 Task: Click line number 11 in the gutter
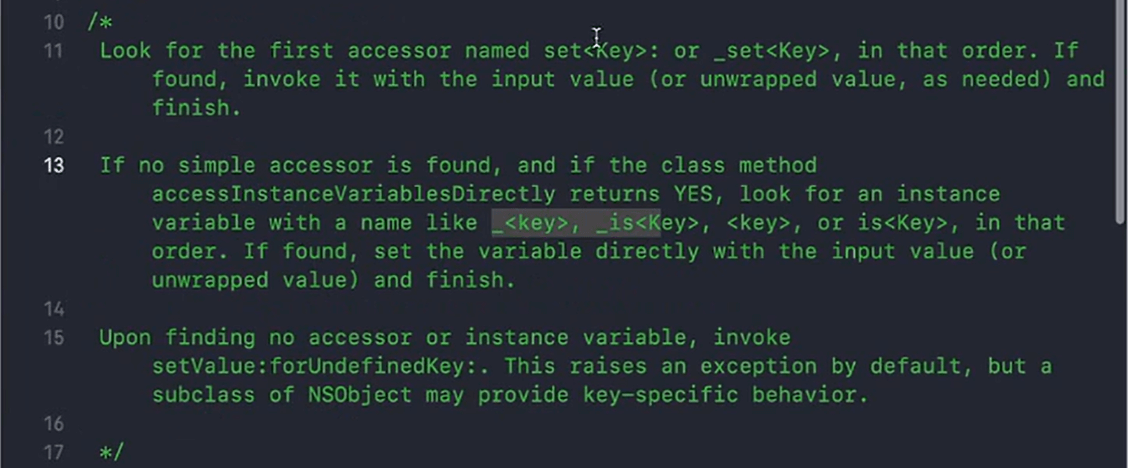[x=53, y=51]
